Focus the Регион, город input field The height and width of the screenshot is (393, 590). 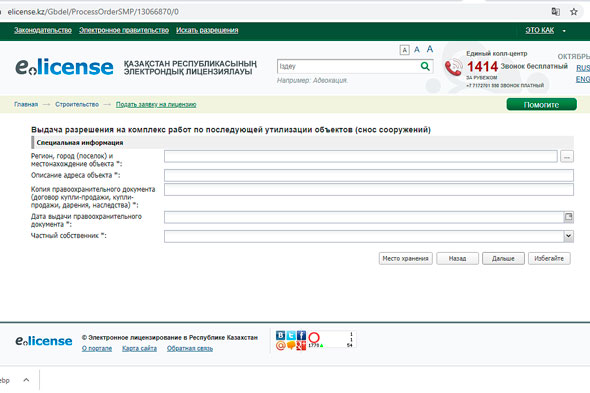[360, 156]
